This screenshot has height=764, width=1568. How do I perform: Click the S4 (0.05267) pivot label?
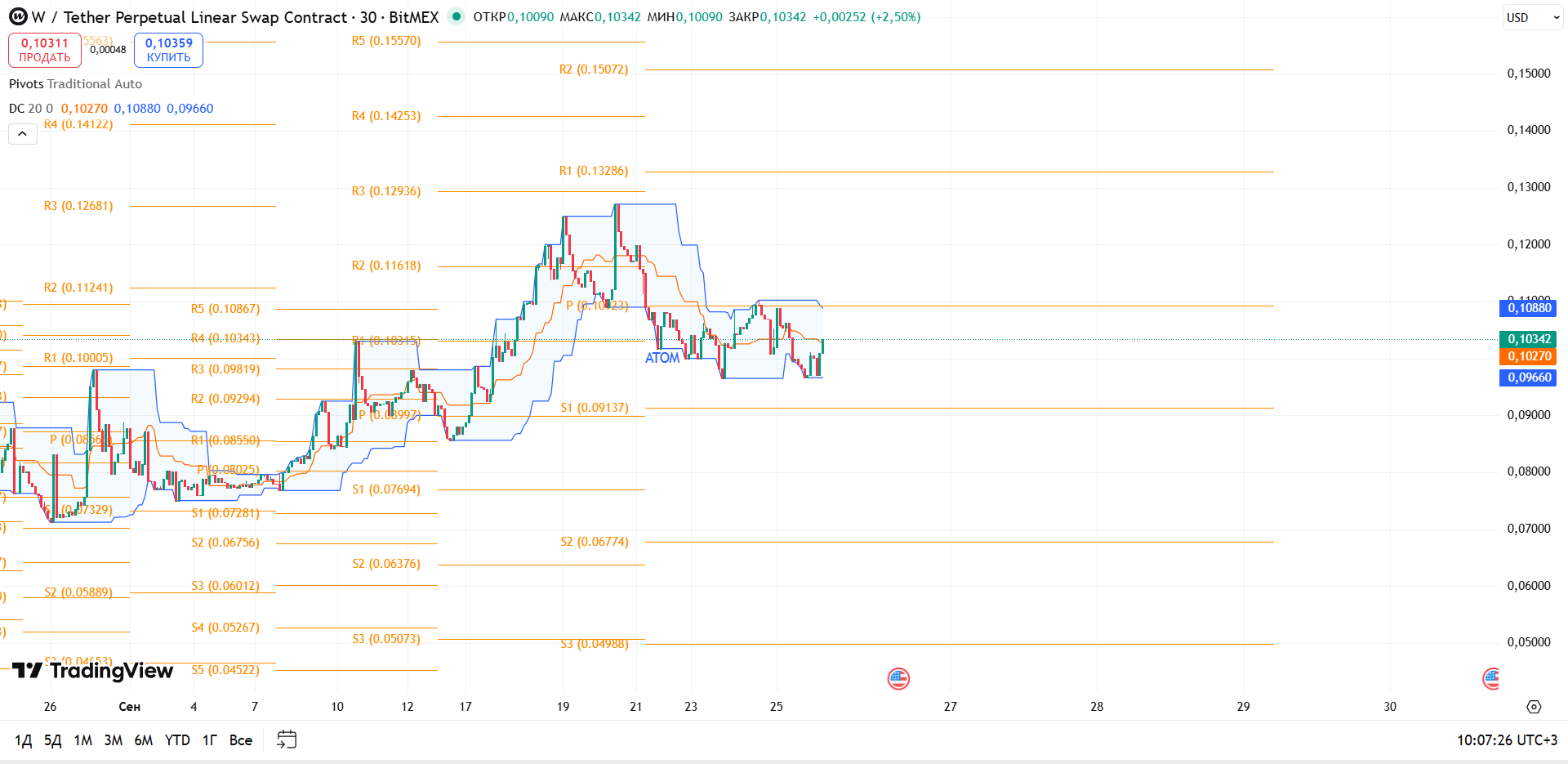225,628
